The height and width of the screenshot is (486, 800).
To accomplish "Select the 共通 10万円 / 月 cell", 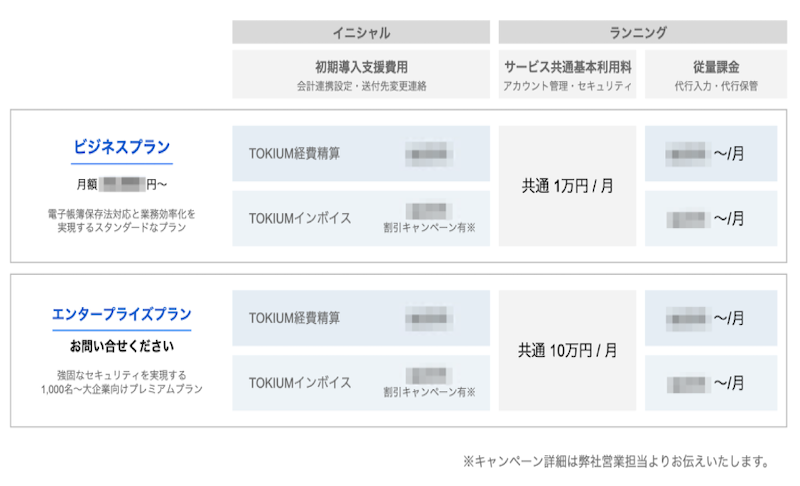I will point(567,351).
